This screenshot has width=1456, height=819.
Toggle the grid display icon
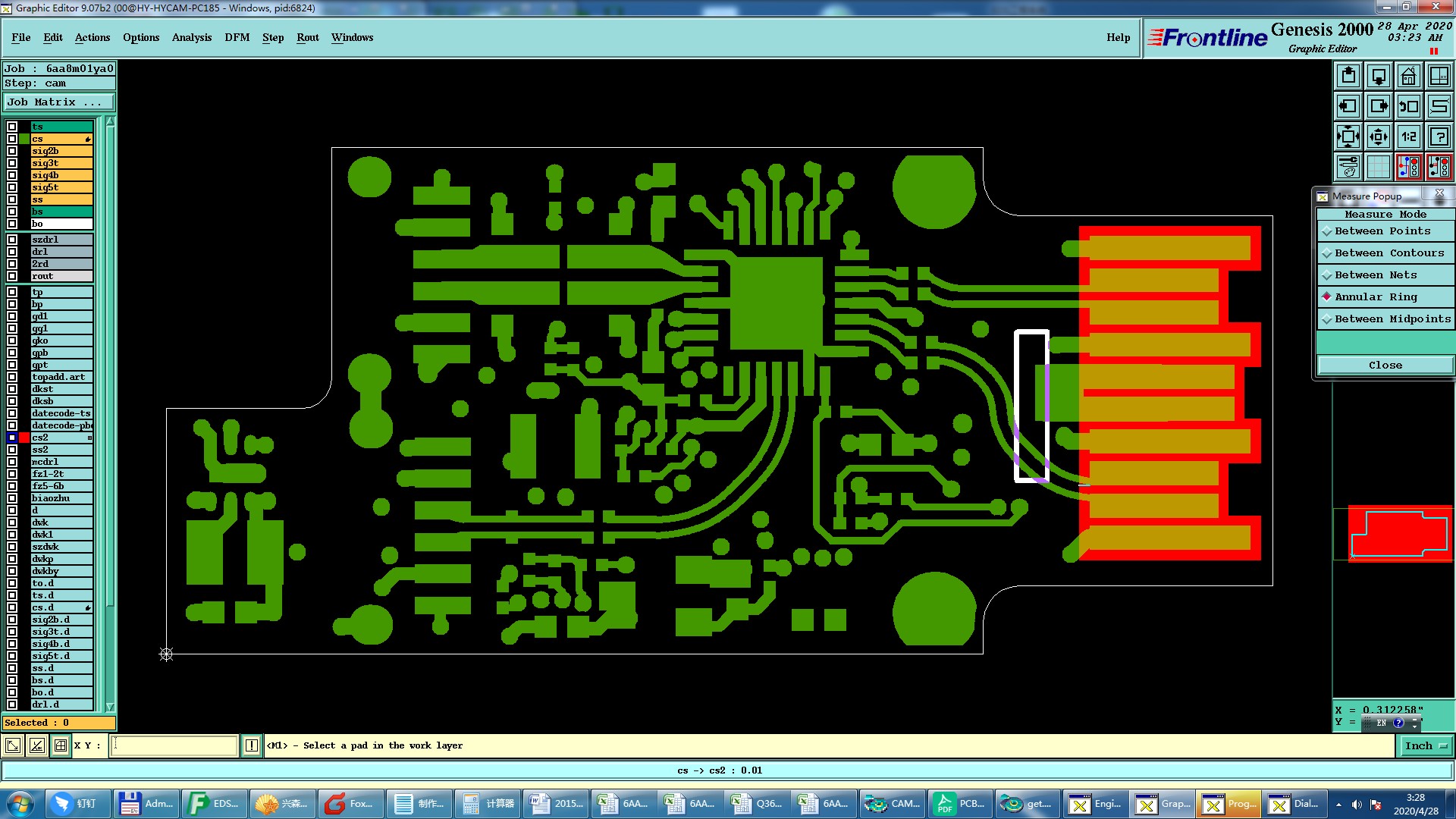pos(1378,167)
